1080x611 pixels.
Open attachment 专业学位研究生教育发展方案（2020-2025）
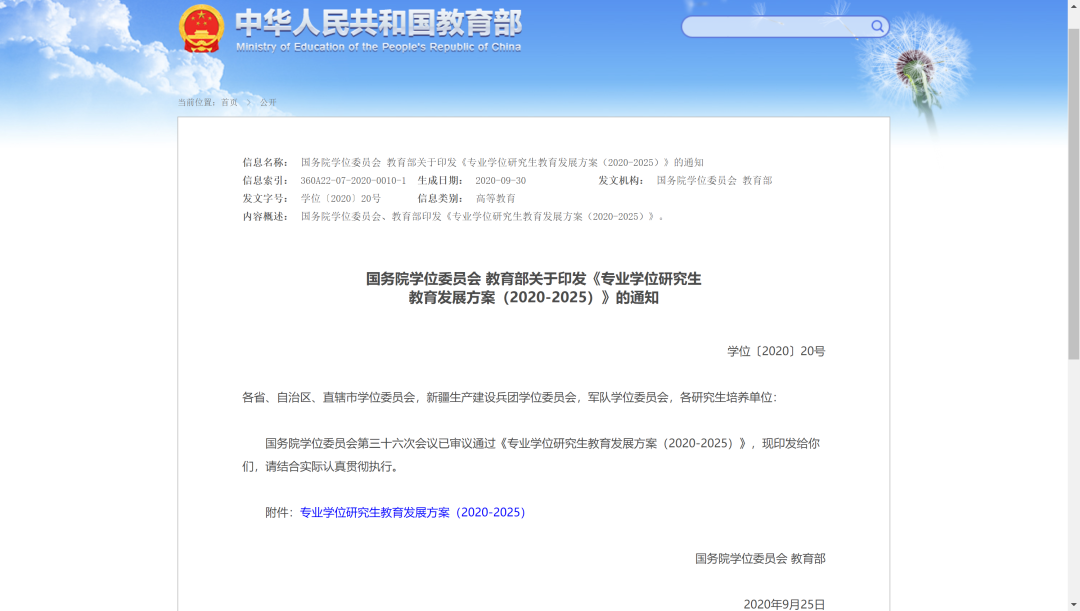pos(412,512)
